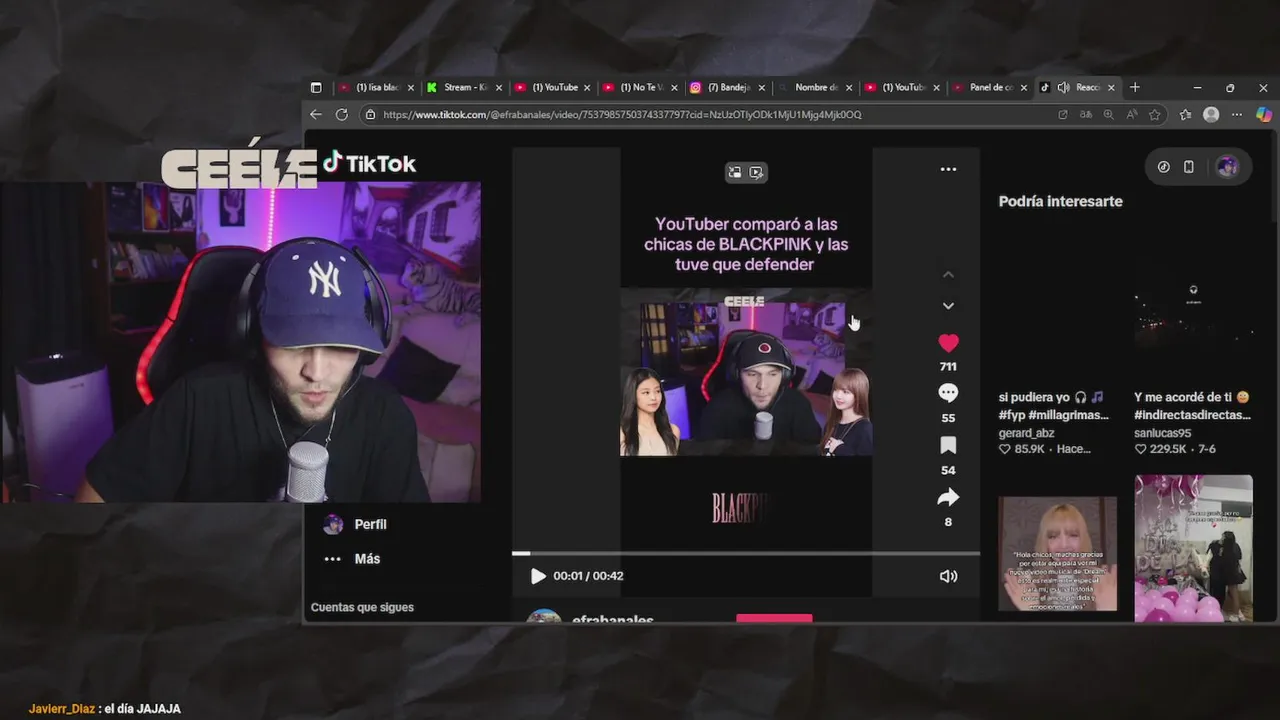
Task: Open the browser zoom icon in address bar
Action: 1109,114
